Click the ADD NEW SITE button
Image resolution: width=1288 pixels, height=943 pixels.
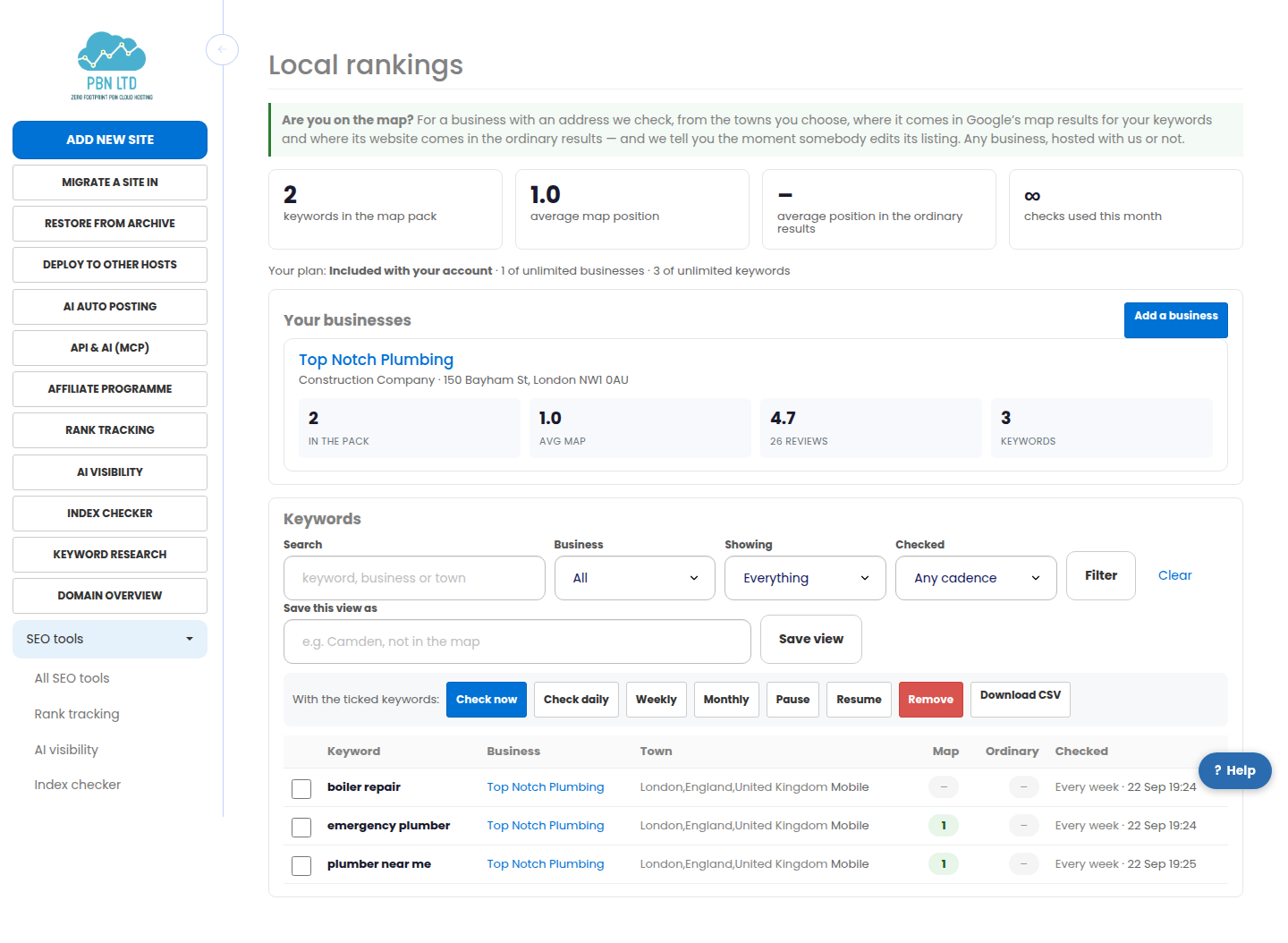[x=110, y=140]
